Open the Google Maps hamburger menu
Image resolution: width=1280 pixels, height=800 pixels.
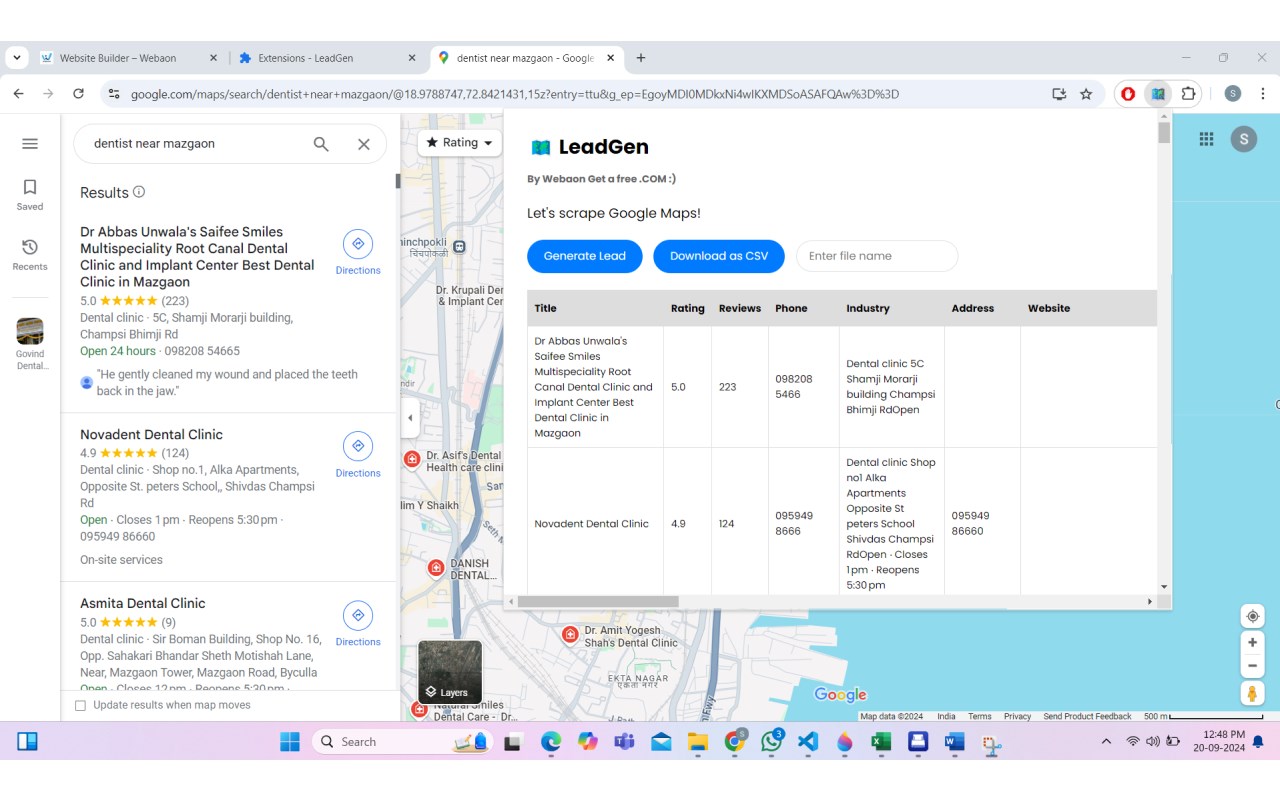click(x=30, y=143)
